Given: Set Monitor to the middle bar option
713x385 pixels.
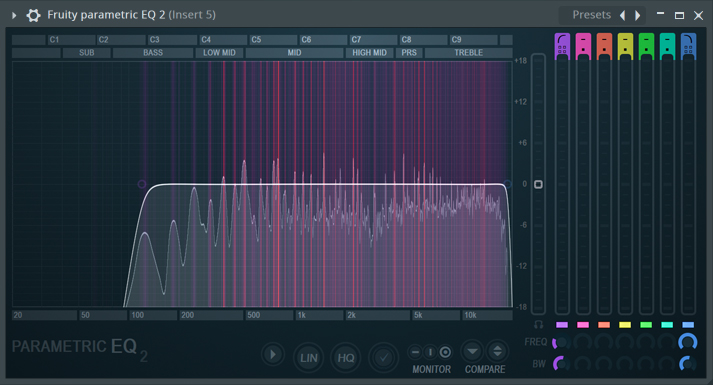Looking at the screenshot, I should [430, 352].
